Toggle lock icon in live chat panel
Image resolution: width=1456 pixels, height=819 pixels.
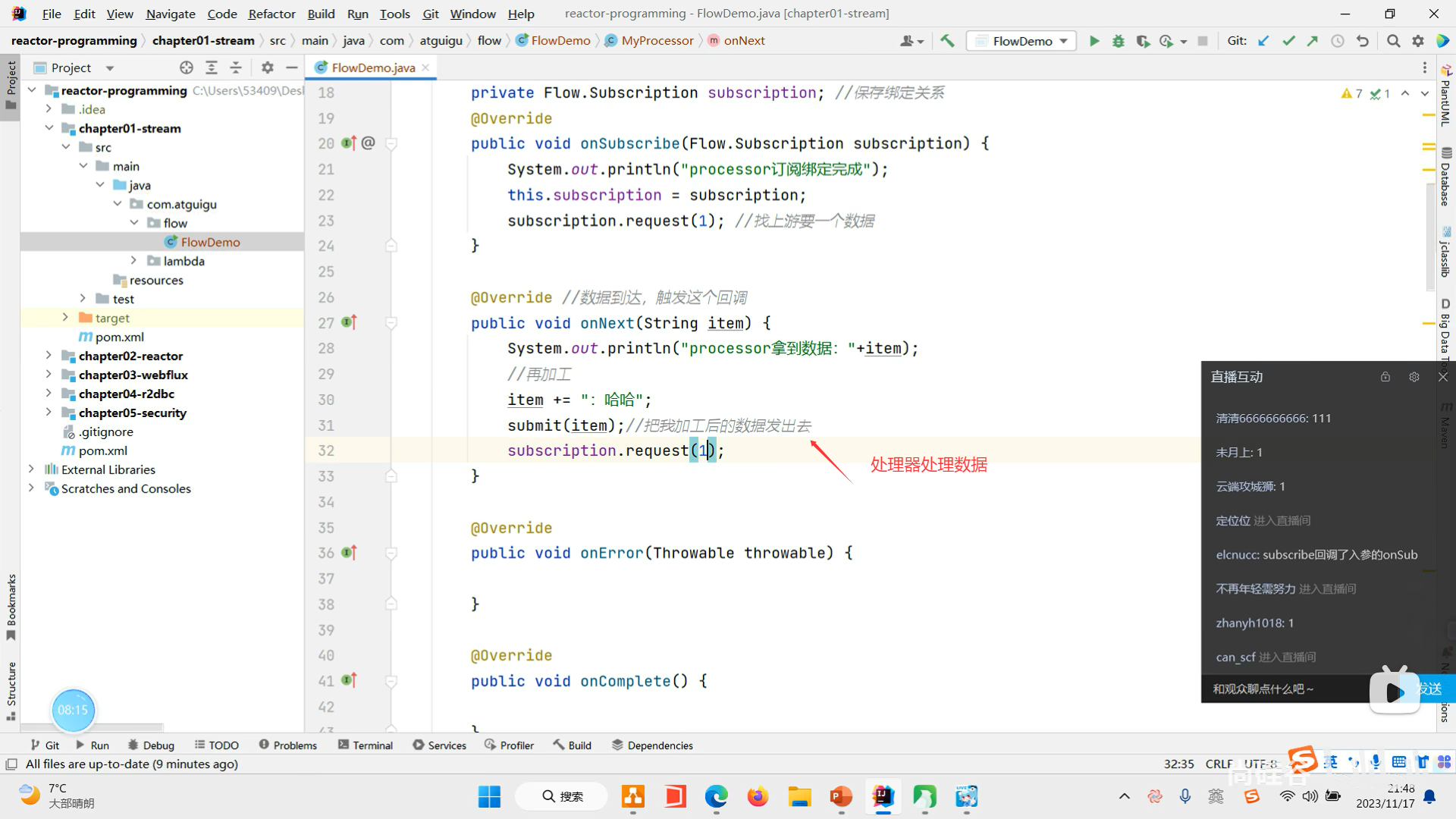1385,377
